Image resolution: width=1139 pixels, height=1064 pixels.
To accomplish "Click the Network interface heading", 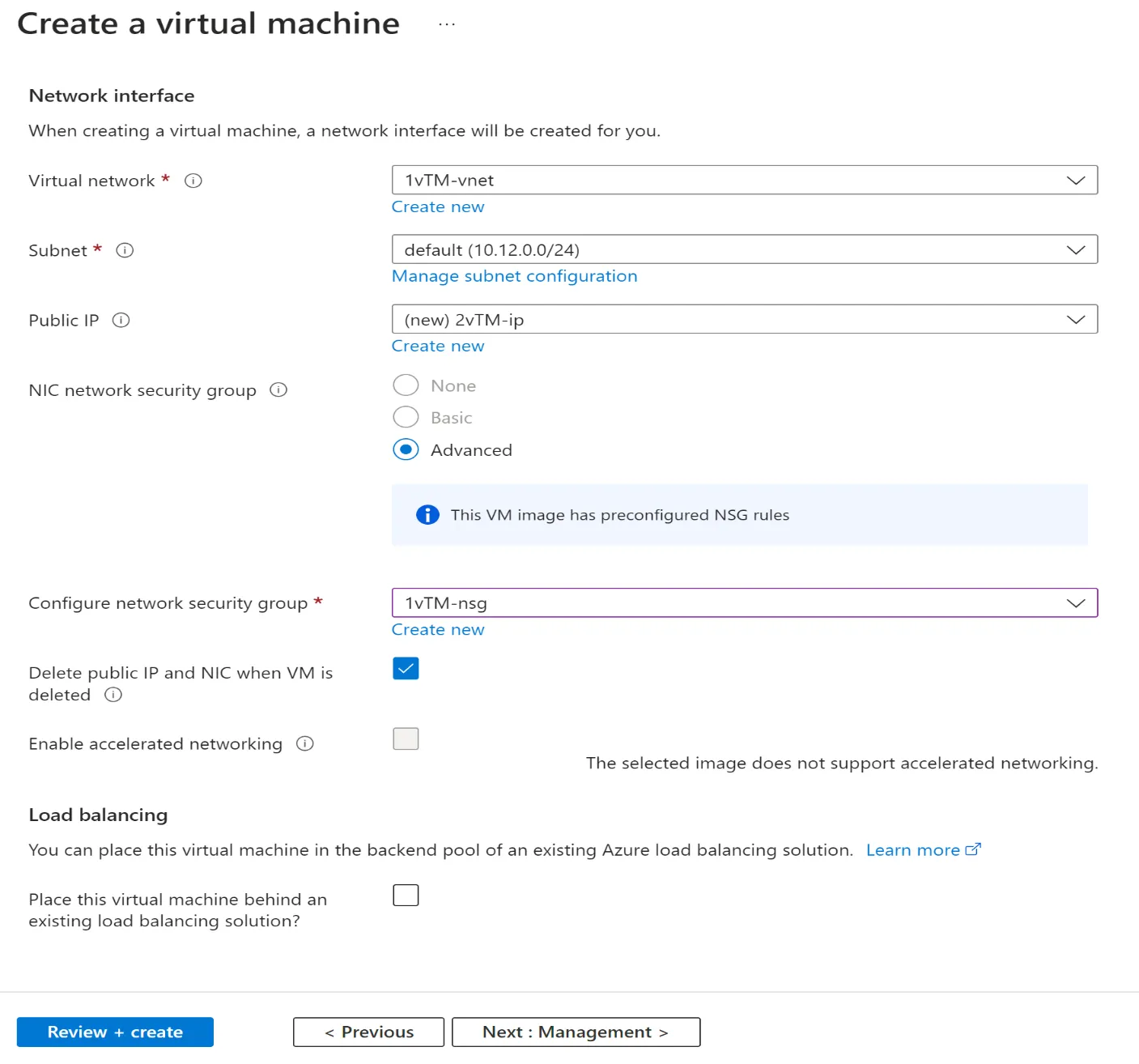I will 112,96.
